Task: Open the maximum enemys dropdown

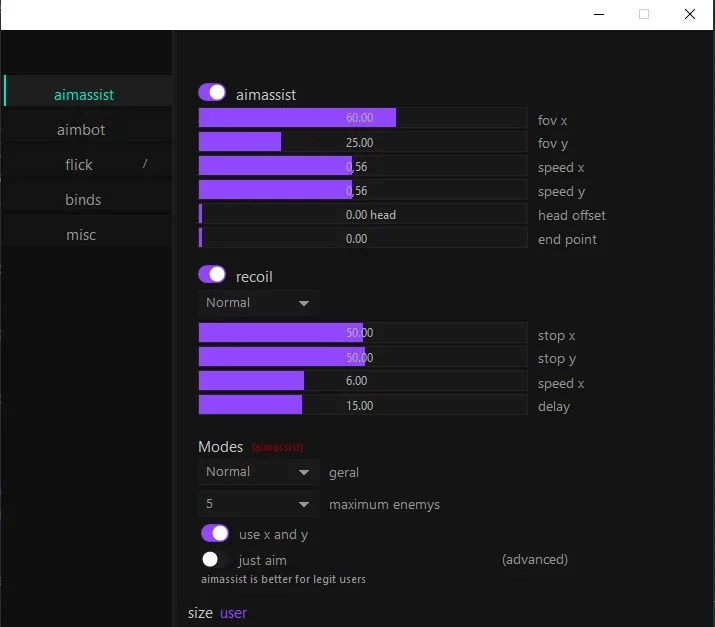Action: 258,504
